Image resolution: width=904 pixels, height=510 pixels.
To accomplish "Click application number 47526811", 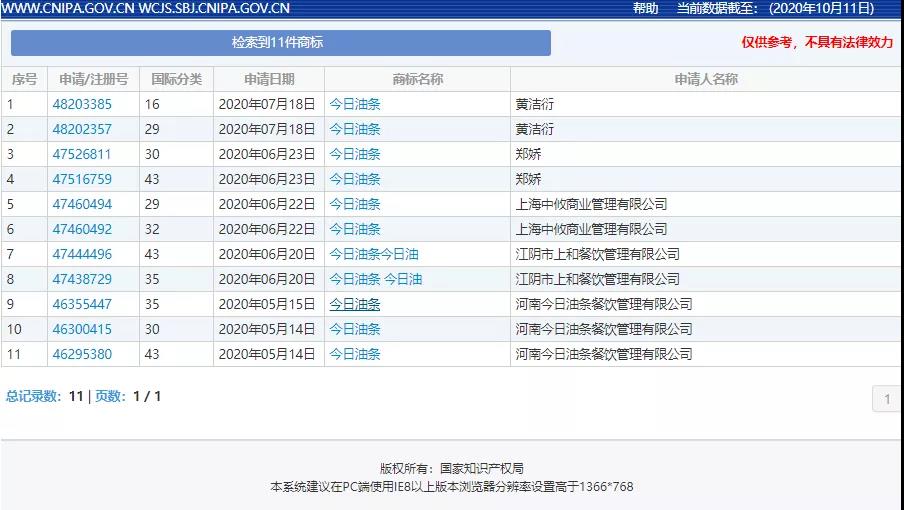I will click(82, 154).
